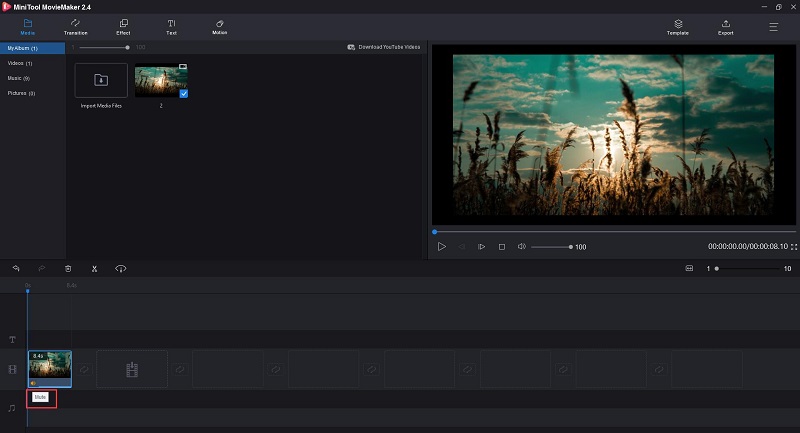Screen dimensions: 800x433
Task: Click the Export icon
Action: click(726, 27)
